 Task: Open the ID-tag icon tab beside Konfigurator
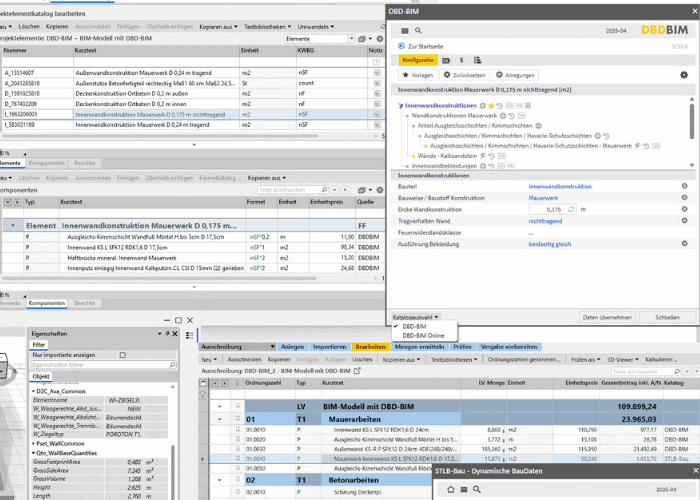tap(446, 60)
